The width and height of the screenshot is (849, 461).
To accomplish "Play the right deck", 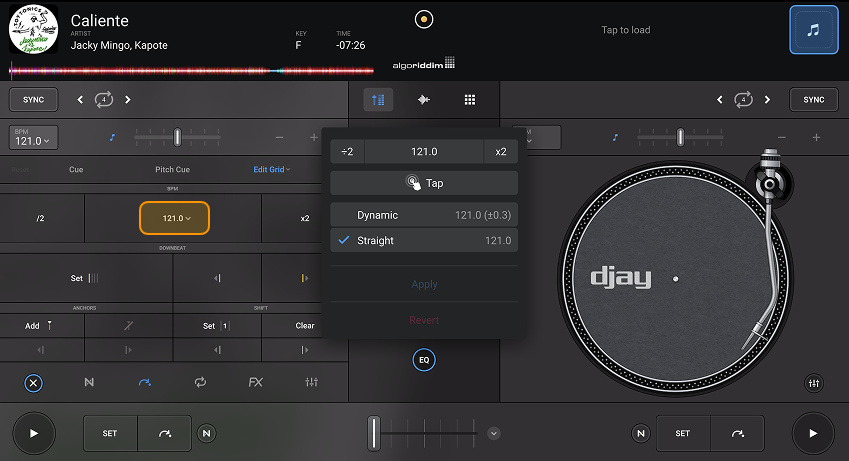I will coord(813,433).
